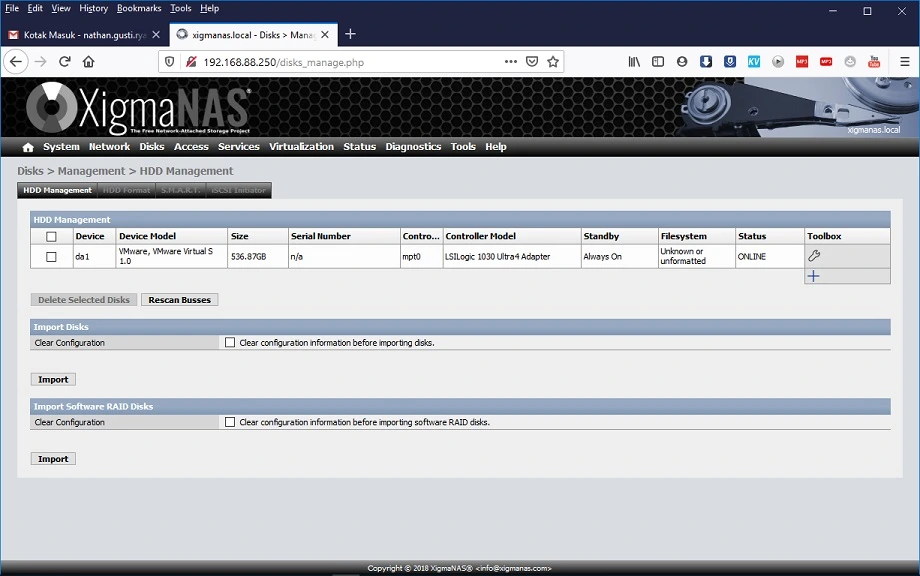Click the XigmaNAS logo

138,108
